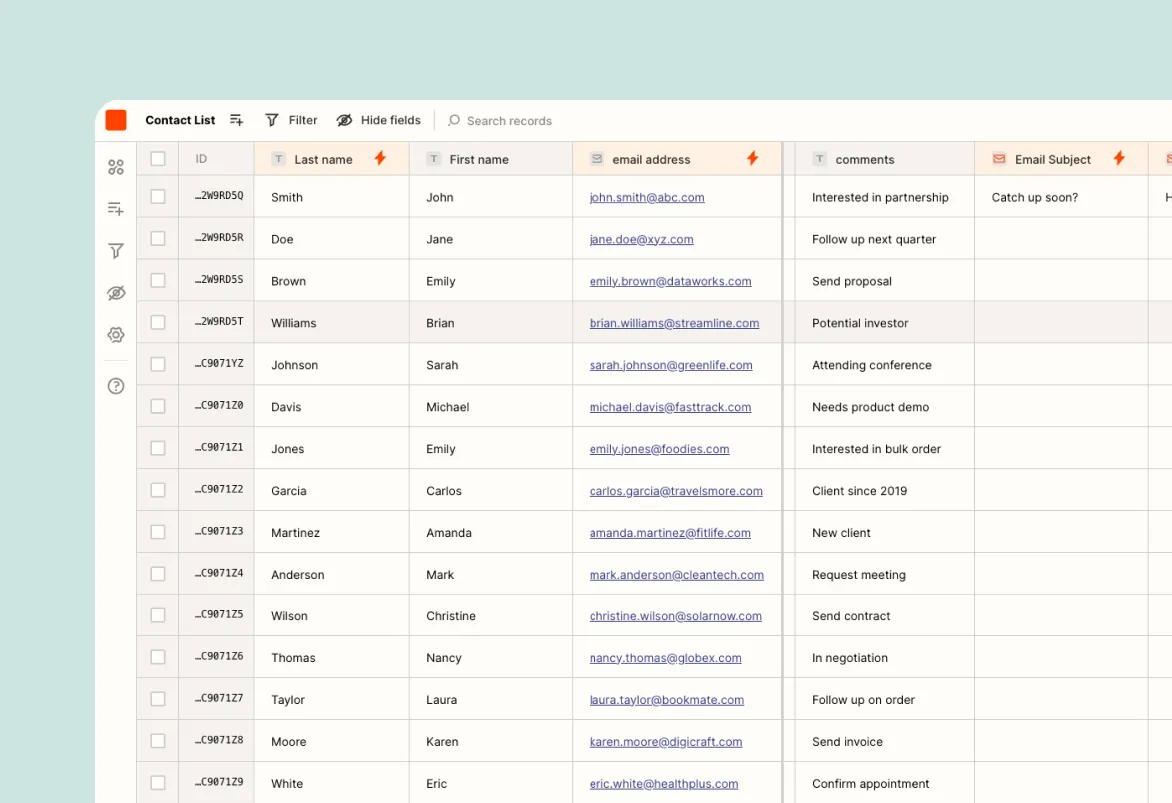
Task: Open the grid views icon in the sidebar
Action: (x=115, y=167)
